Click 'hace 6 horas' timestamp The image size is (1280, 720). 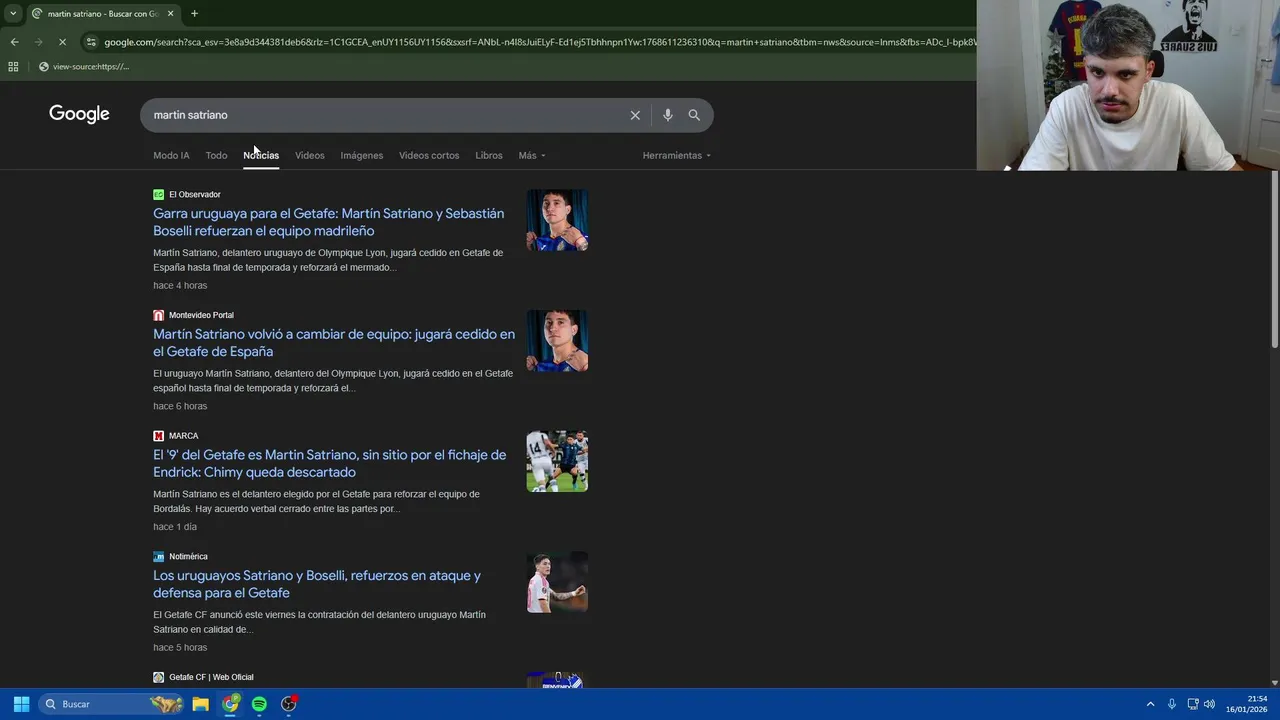click(180, 406)
